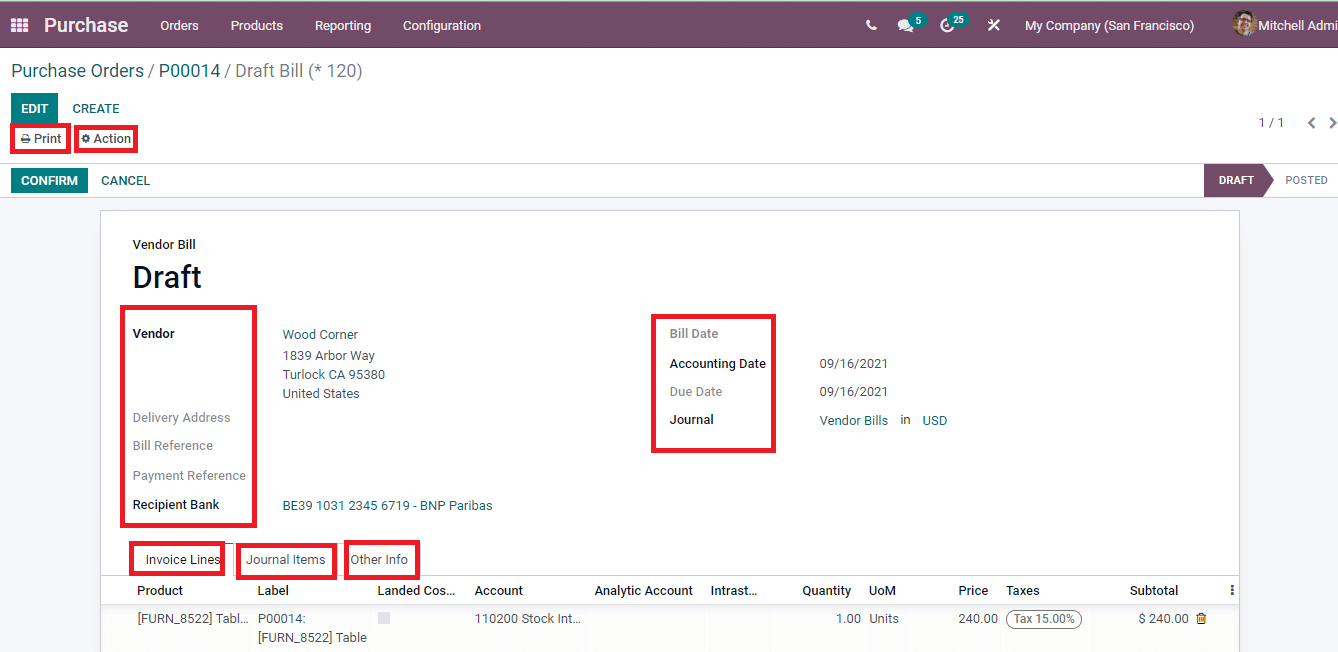1338x652 pixels.
Task: Open the Print dropdown
Action: (41, 139)
